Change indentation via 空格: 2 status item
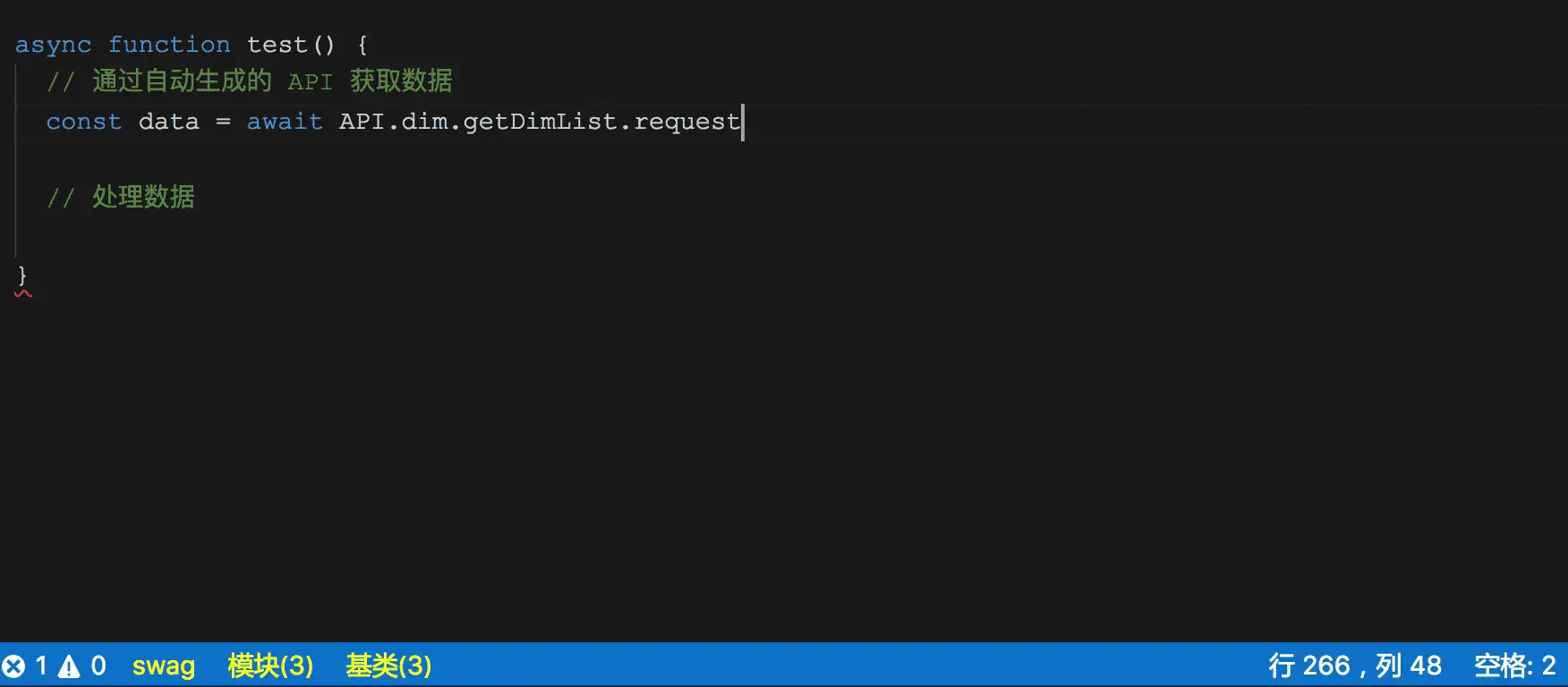This screenshot has height=687, width=1568. point(1515,666)
